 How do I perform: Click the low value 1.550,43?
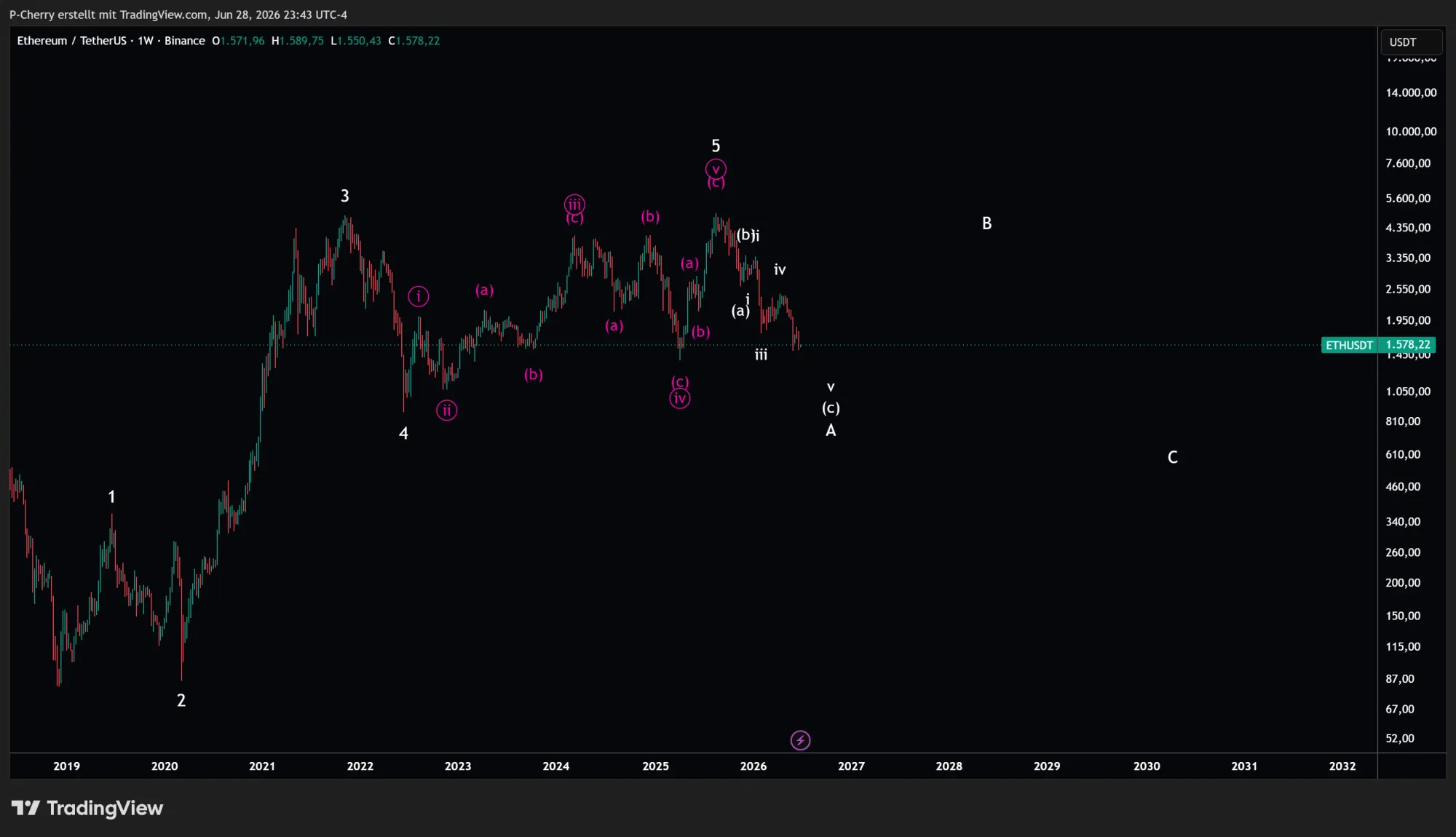(359, 41)
